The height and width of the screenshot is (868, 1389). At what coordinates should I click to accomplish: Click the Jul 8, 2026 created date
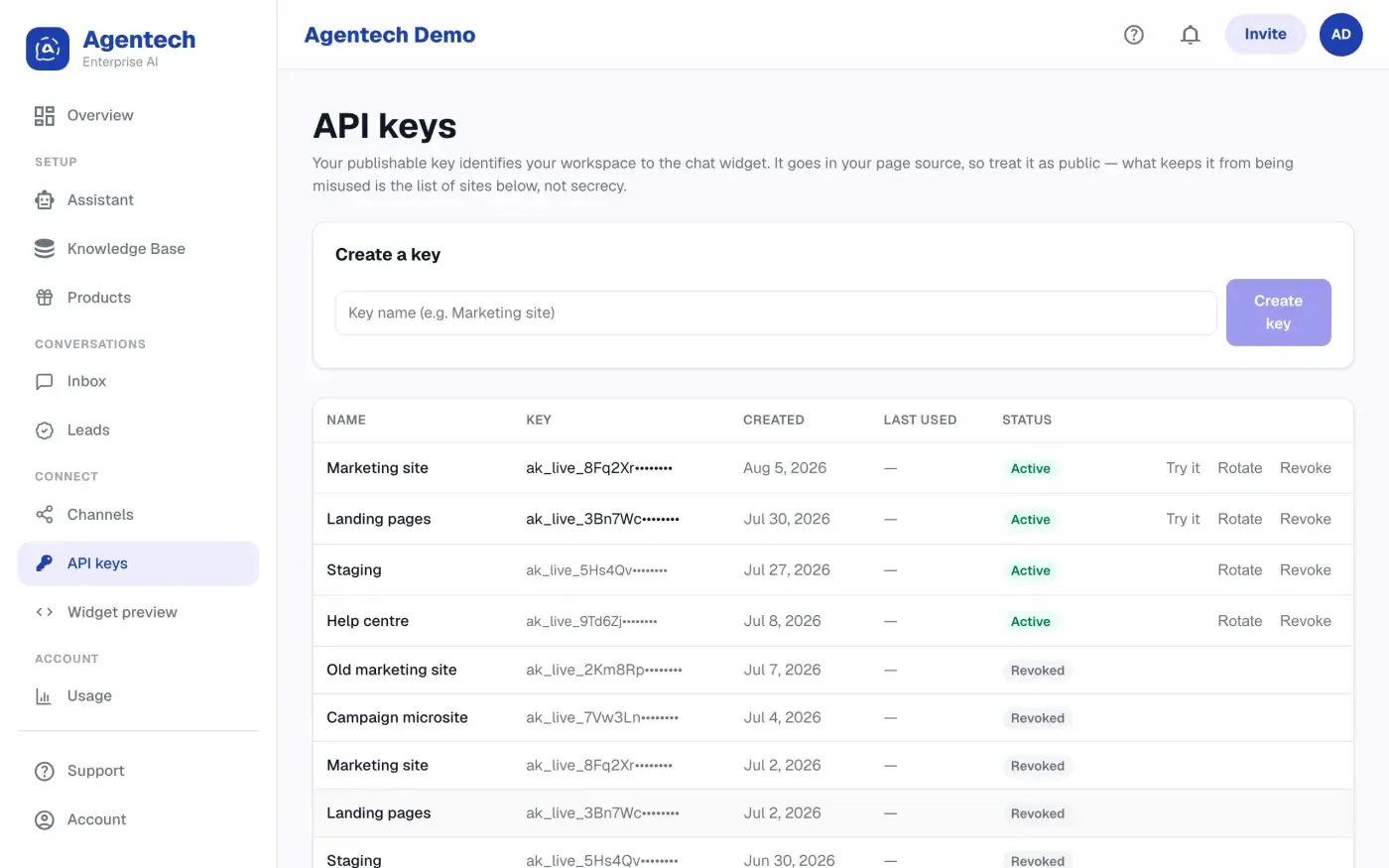[783, 621]
